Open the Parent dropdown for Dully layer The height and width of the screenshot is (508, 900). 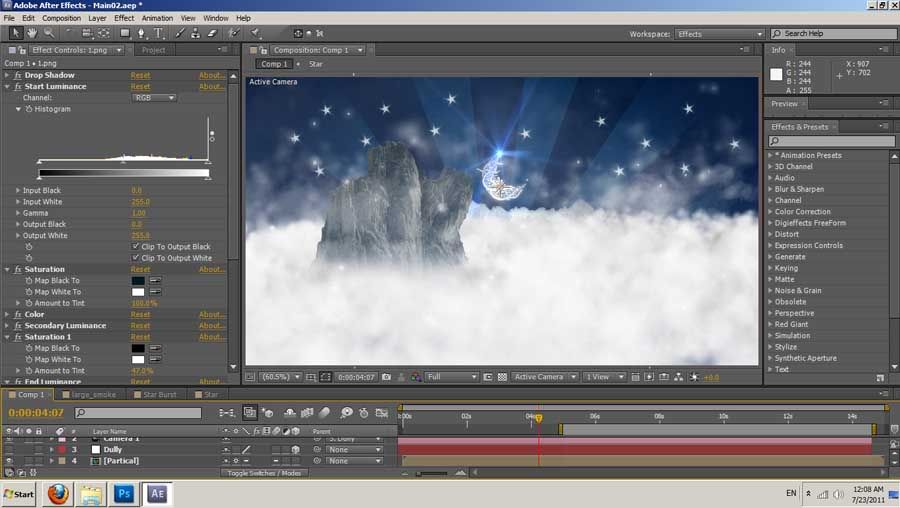(x=354, y=449)
